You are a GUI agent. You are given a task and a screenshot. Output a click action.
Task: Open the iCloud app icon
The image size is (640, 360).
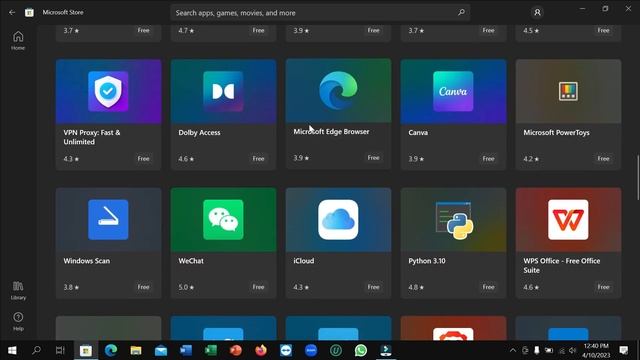(338, 220)
